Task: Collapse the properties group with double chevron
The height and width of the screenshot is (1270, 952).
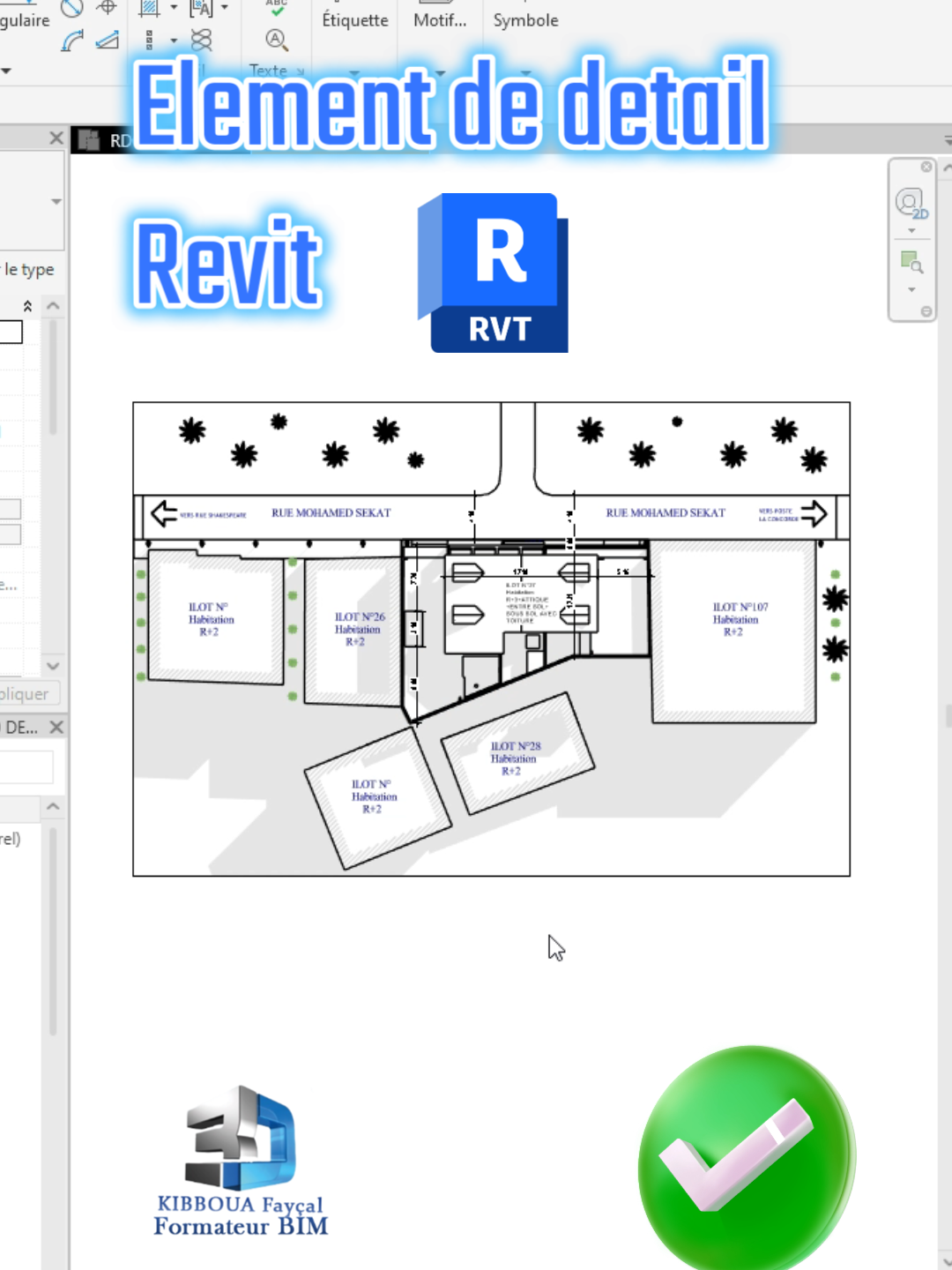Action: click(27, 306)
